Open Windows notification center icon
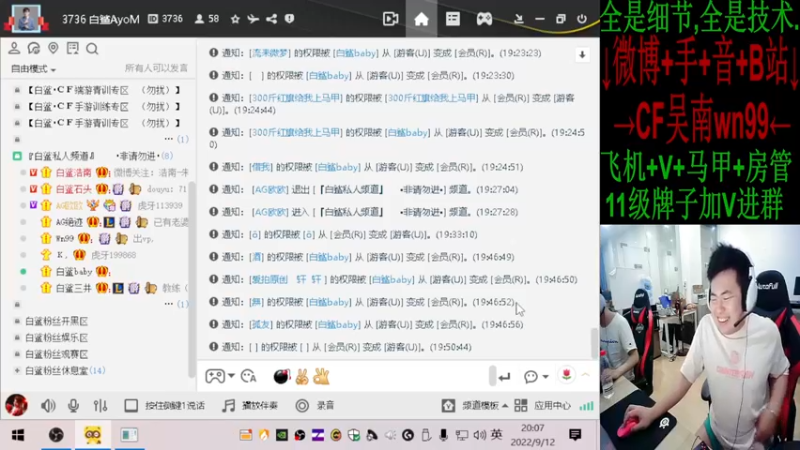The width and height of the screenshot is (800, 450). click(x=575, y=435)
